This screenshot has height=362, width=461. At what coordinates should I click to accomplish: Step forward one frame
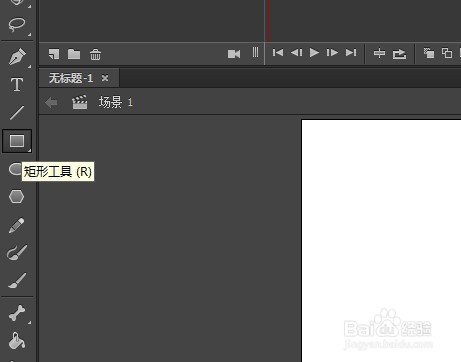pos(332,53)
